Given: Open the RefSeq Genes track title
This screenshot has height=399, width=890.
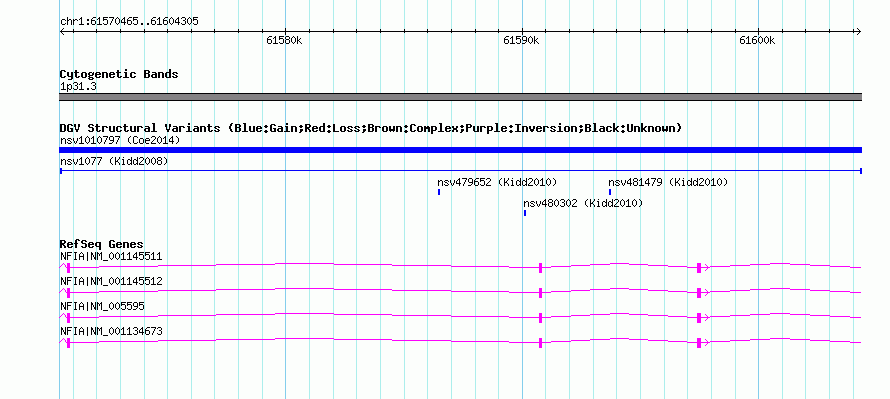Looking at the screenshot, I should [x=102, y=244].
